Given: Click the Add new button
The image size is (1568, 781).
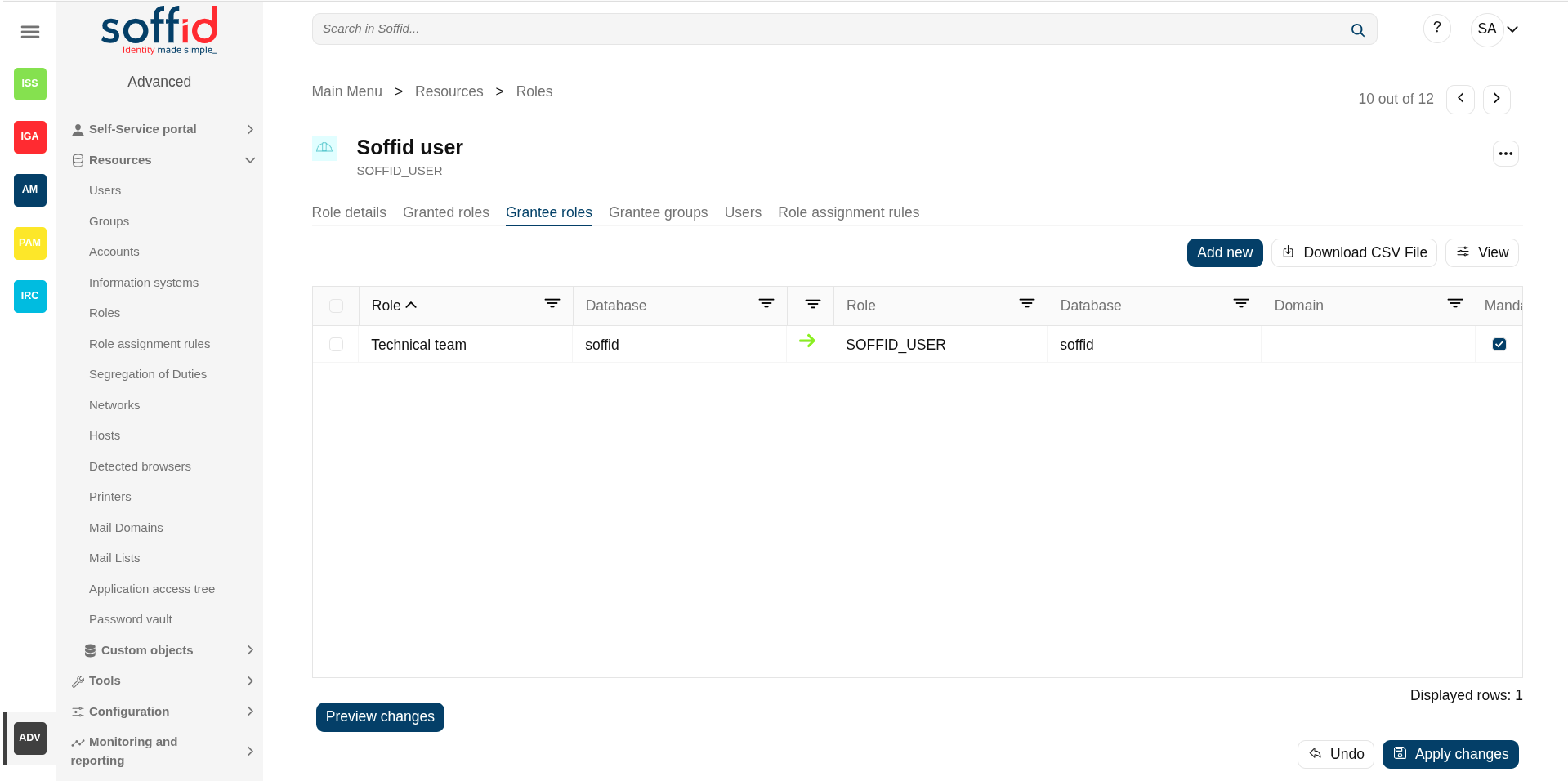Looking at the screenshot, I should (x=1225, y=252).
